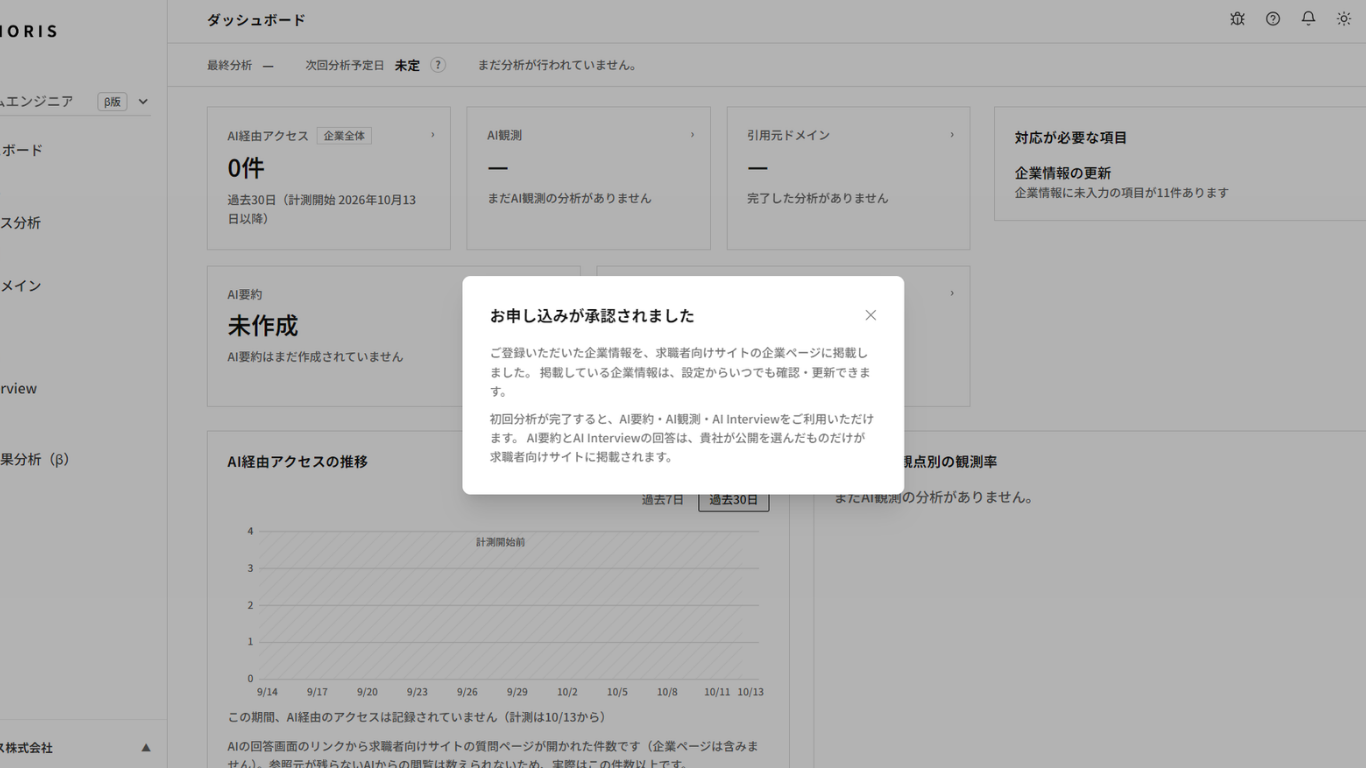Click the 対応が必要な項目 heading
Screen dimensions: 1366x768
coord(1071,138)
